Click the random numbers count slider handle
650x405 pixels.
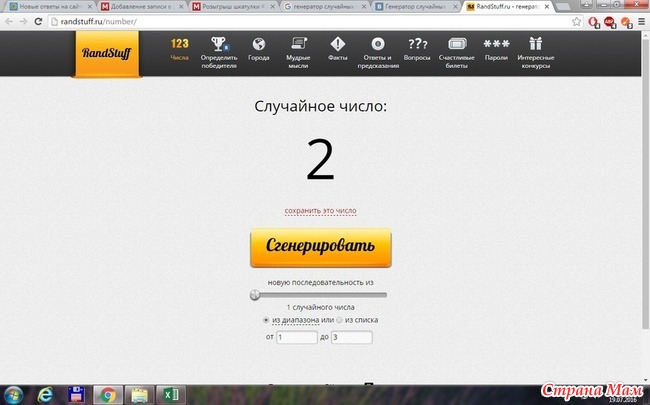coord(255,295)
